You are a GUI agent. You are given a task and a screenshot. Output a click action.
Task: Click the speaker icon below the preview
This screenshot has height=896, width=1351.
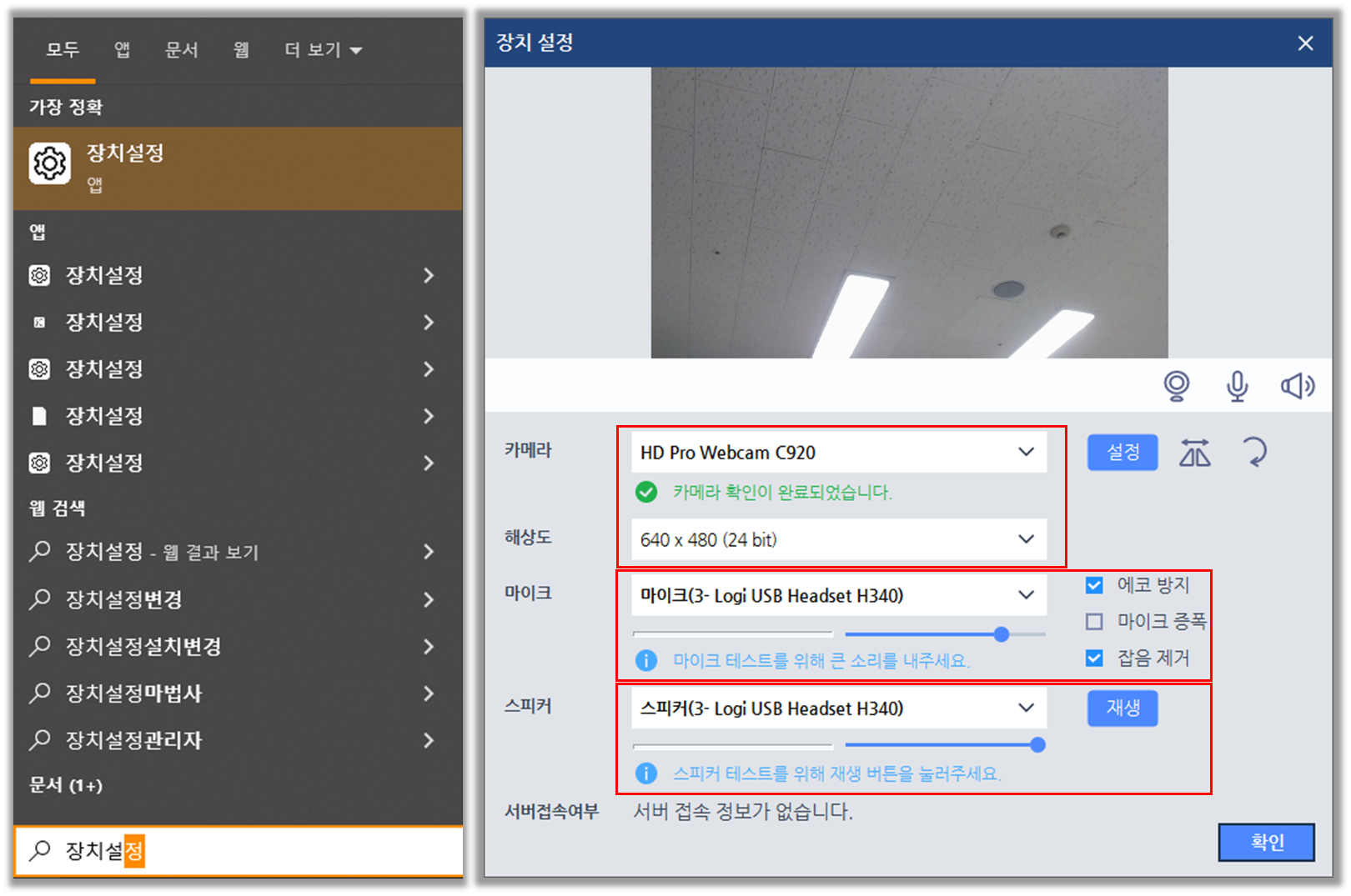click(1298, 386)
